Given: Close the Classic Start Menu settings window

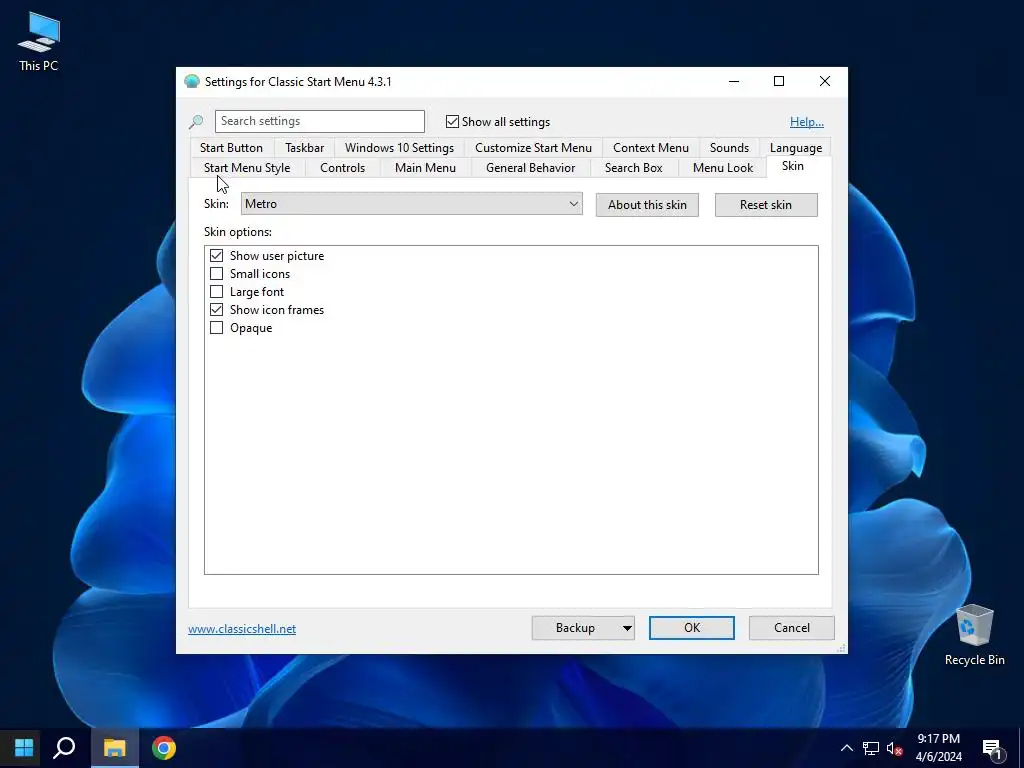Looking at the screenshot, I should tap(825, 82).
